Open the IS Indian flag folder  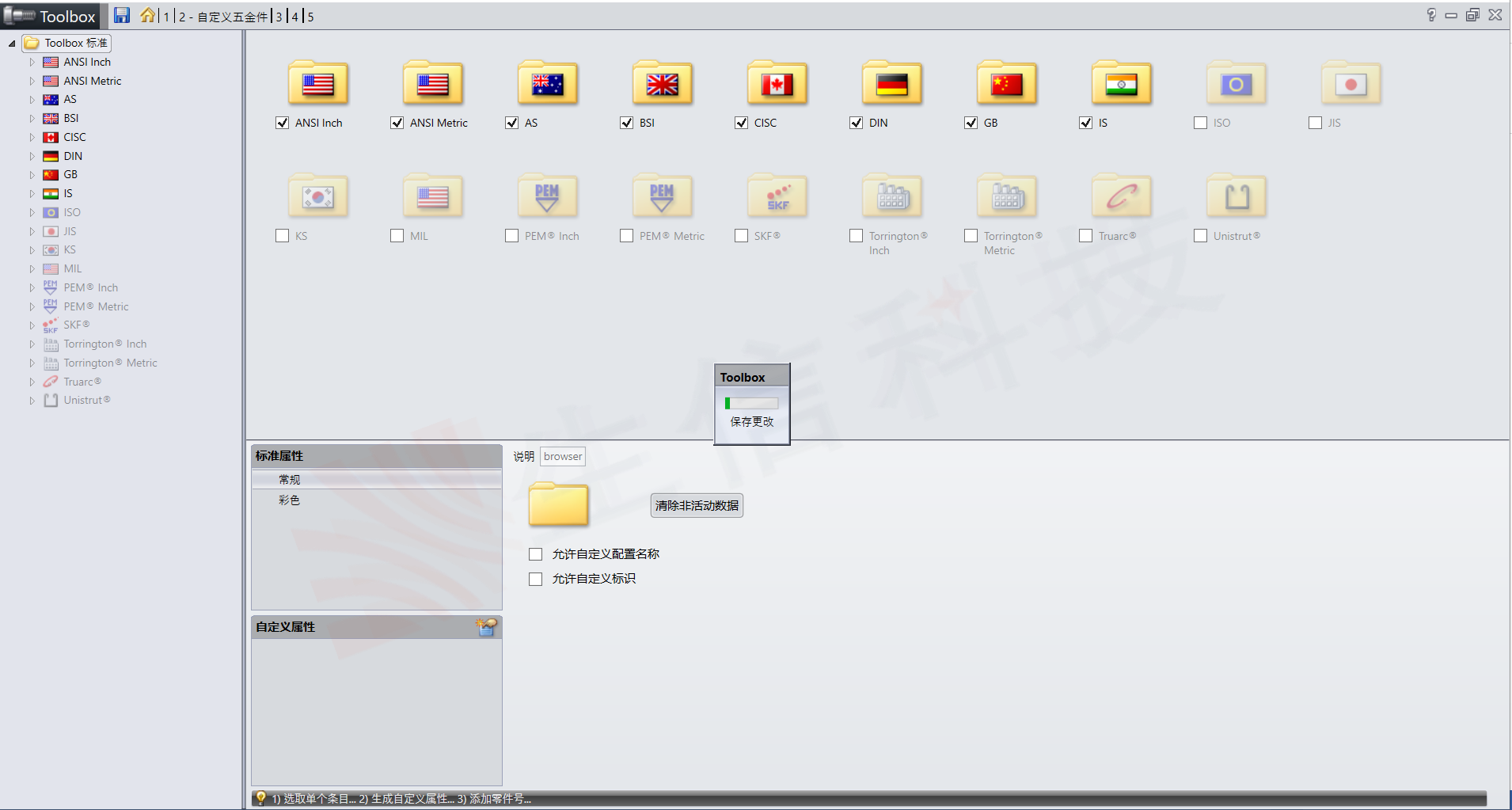1122,83
